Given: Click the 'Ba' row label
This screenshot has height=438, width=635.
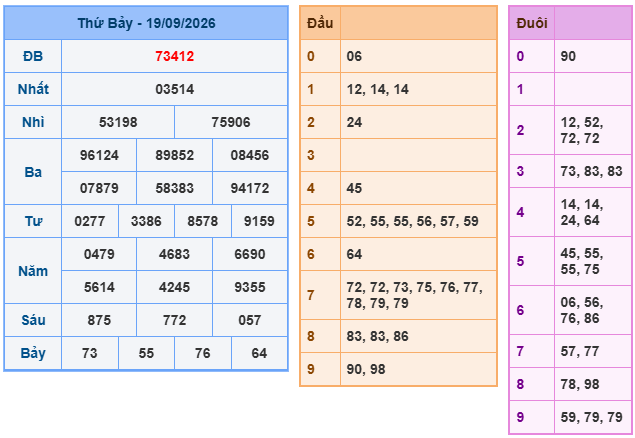Looking at the screenshot, I should click(x=33, y=172).
